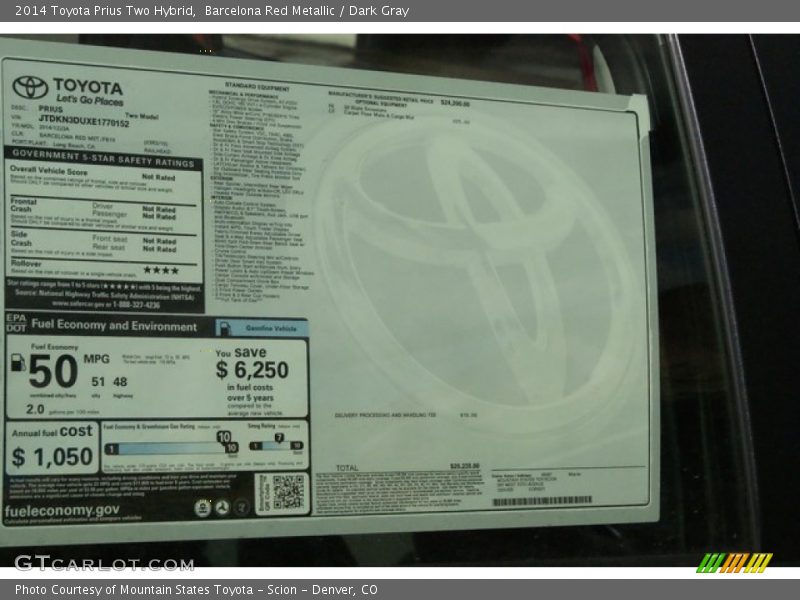Click "GOVERNMENT 5-STAR SAFETY RATINGS" header
This screenshot has width=800, height=600.
click(103, 159)
